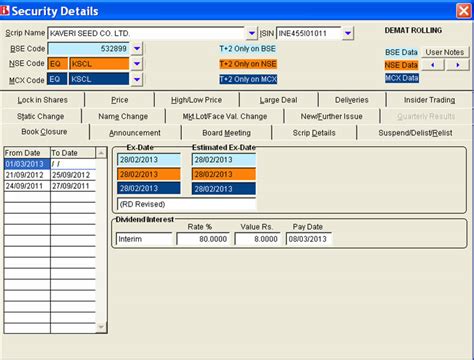Open the Scrip Details tab
The height and width of the screenshot is (360, 474).
314,133
